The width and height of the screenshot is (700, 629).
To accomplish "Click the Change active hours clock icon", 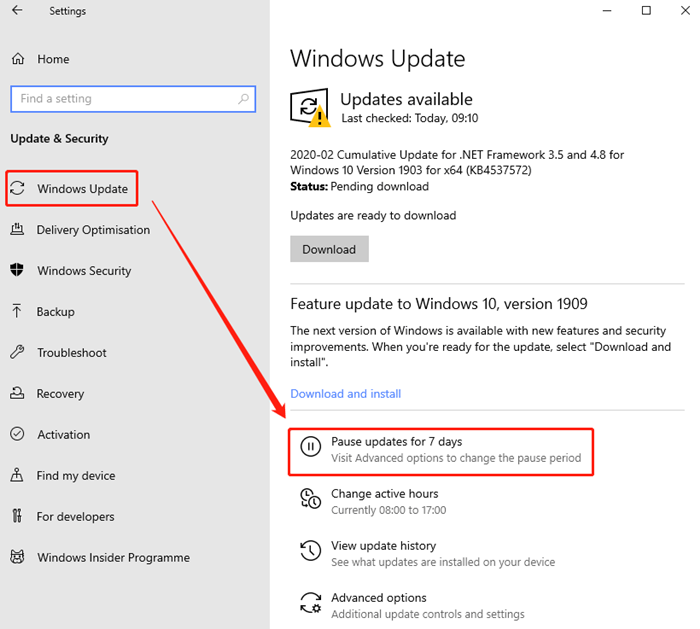I will [x=311, y=499].
